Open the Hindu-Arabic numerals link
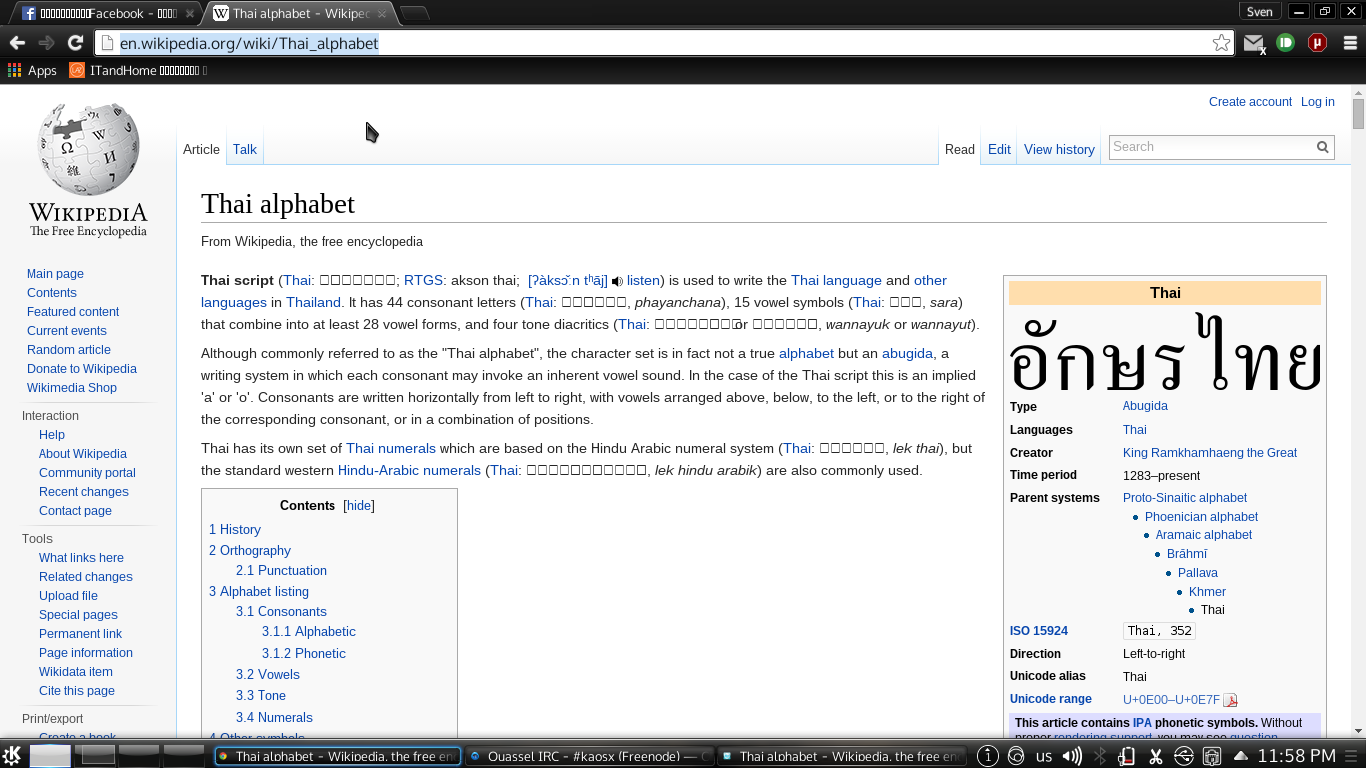The image size is (1366, 768). click(409, 471)
